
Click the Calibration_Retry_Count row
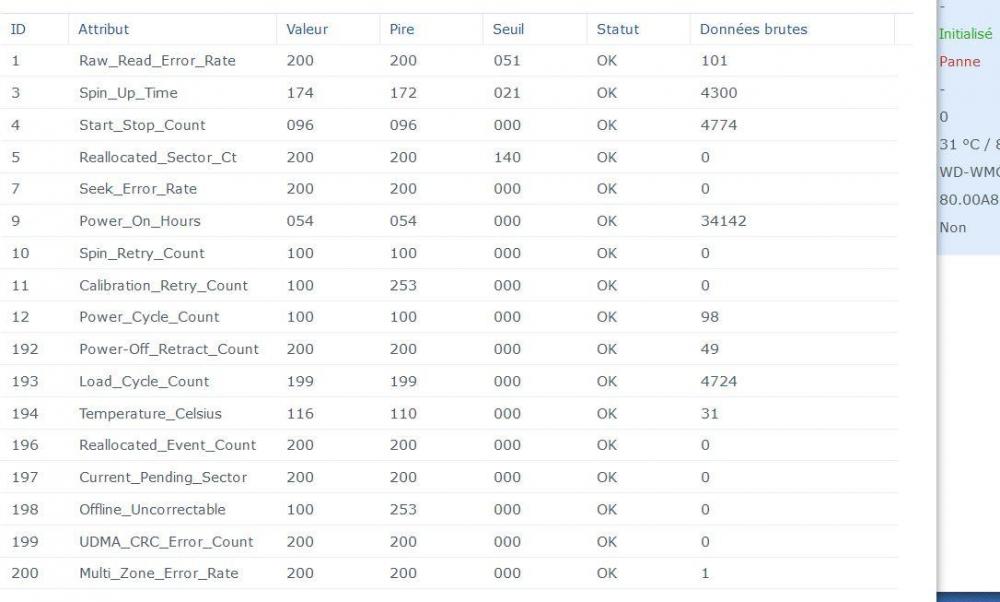[163, 285]
